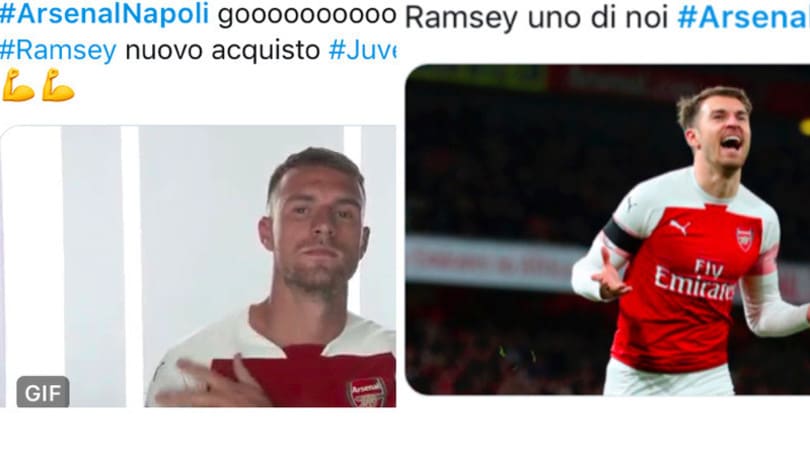810x456 pixels.
Task: Click the 'gooooooooo' tweet text
Action: coord(306,14)
